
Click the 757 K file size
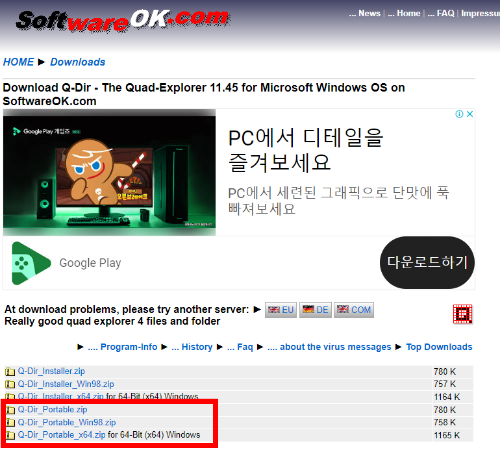pyautogui.click(x=445, y=384)
